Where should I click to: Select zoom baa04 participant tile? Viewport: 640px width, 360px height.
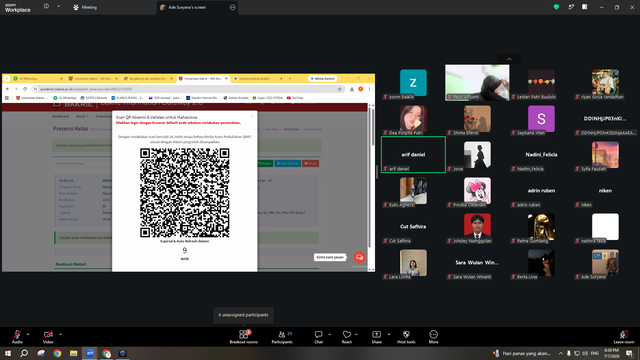(413, 83)
